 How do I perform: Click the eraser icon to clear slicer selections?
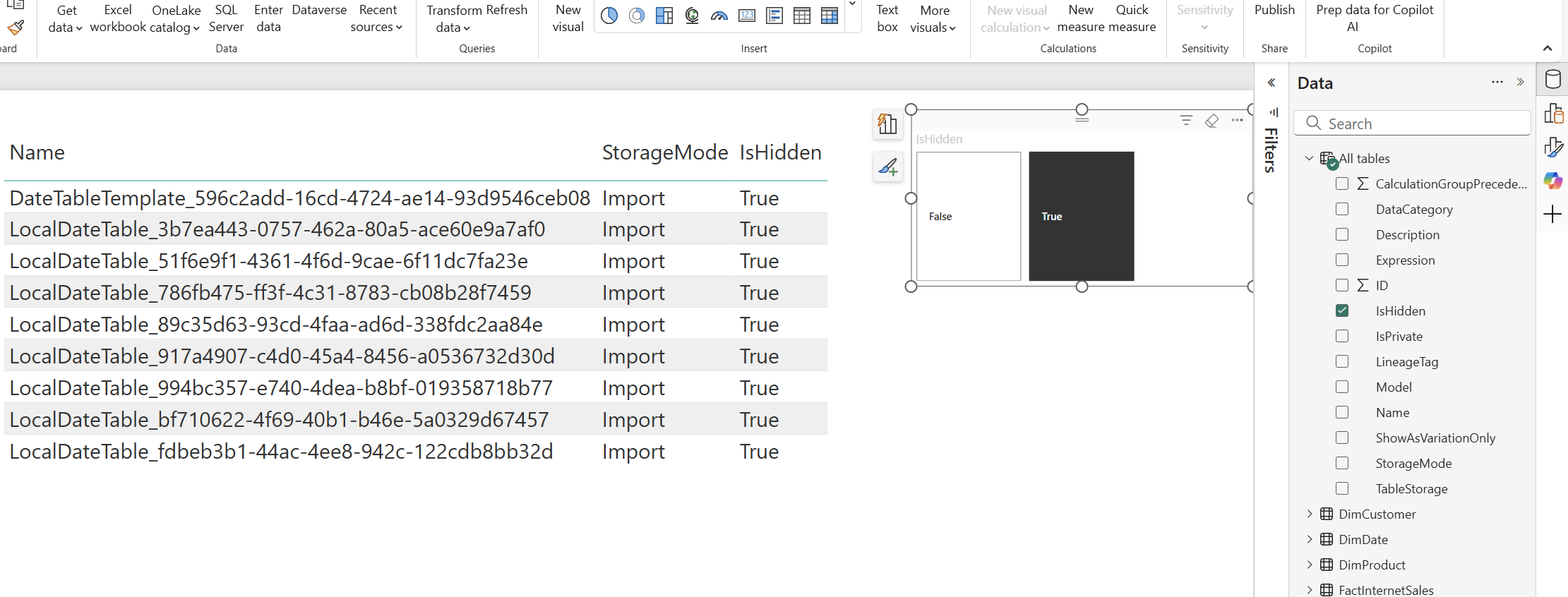click(x=1211, y=121)
